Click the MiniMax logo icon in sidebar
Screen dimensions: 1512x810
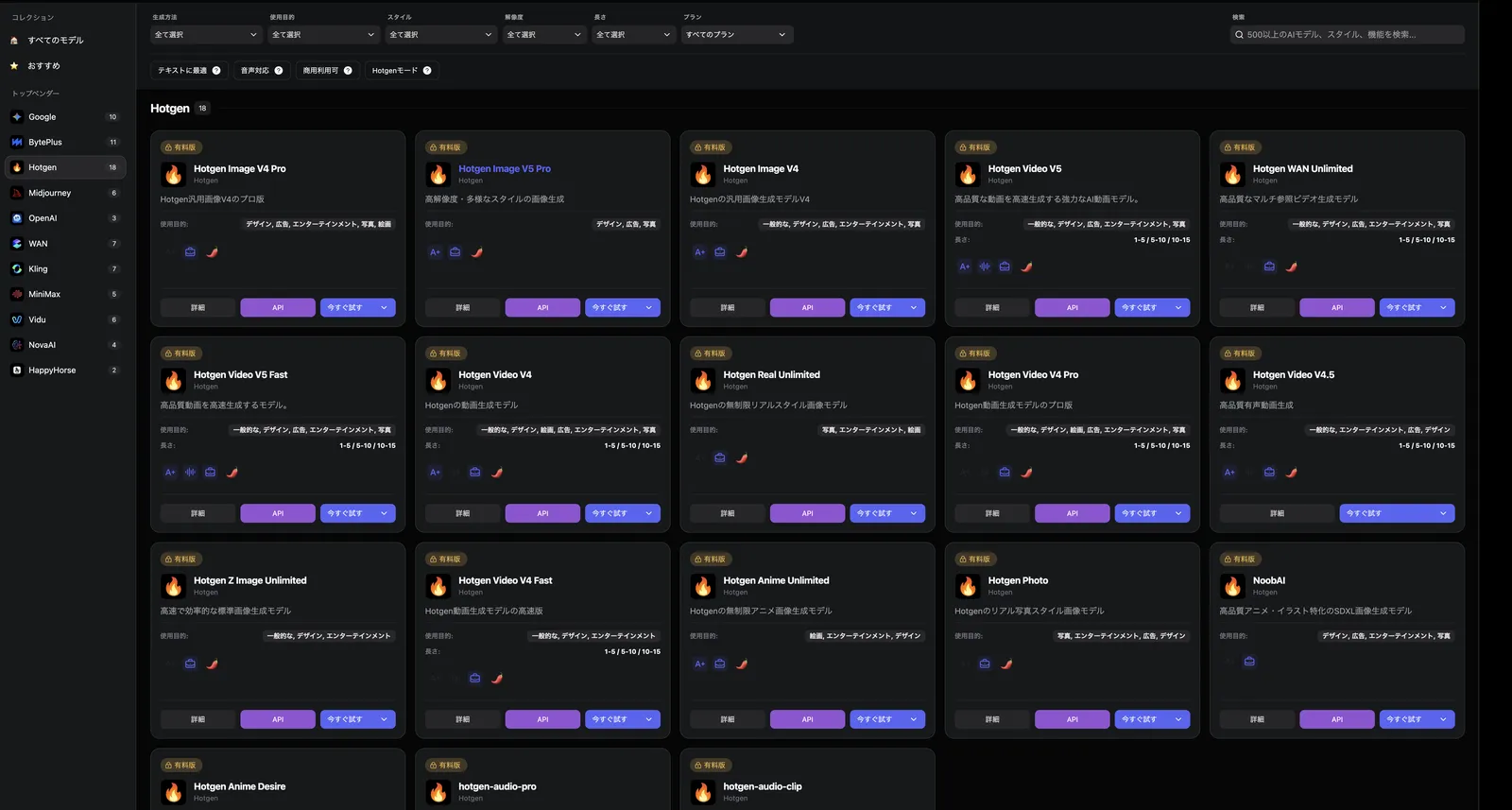(17, 294)
